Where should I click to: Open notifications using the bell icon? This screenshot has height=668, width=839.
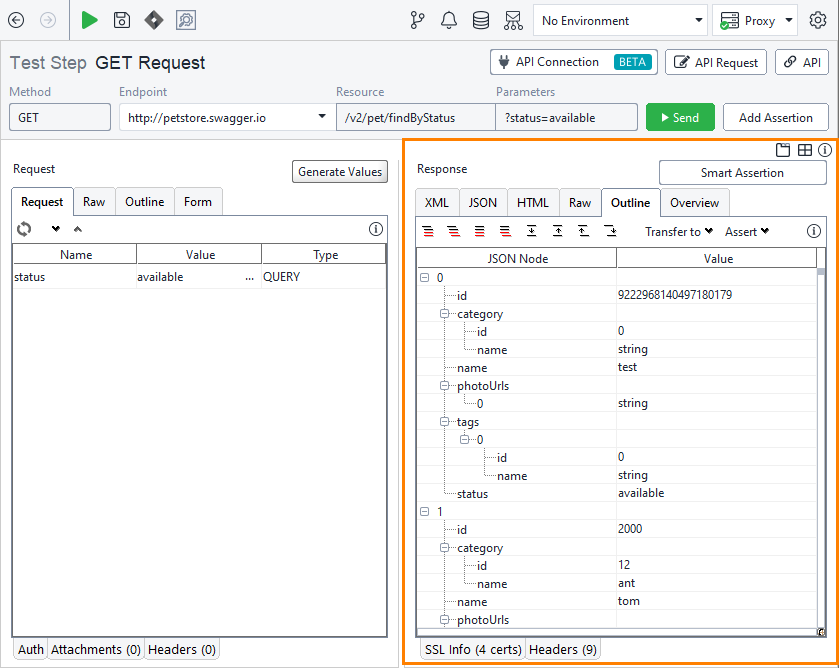(449, 20)
